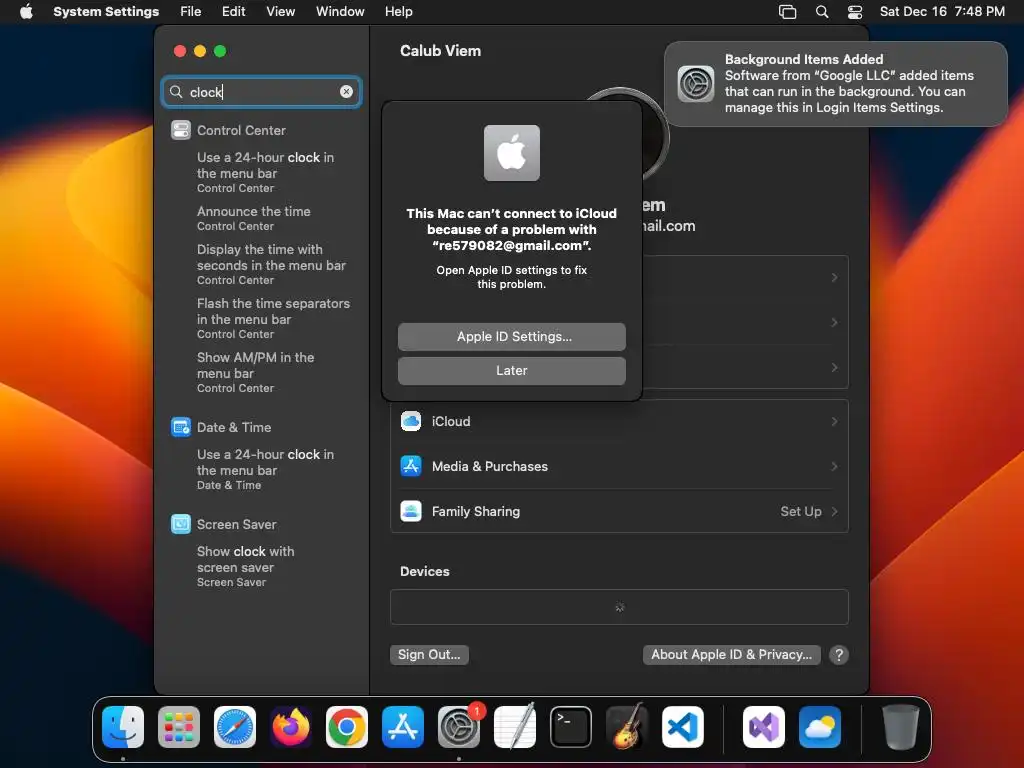Open GarageBand in the dock

(x=627, y=727)
